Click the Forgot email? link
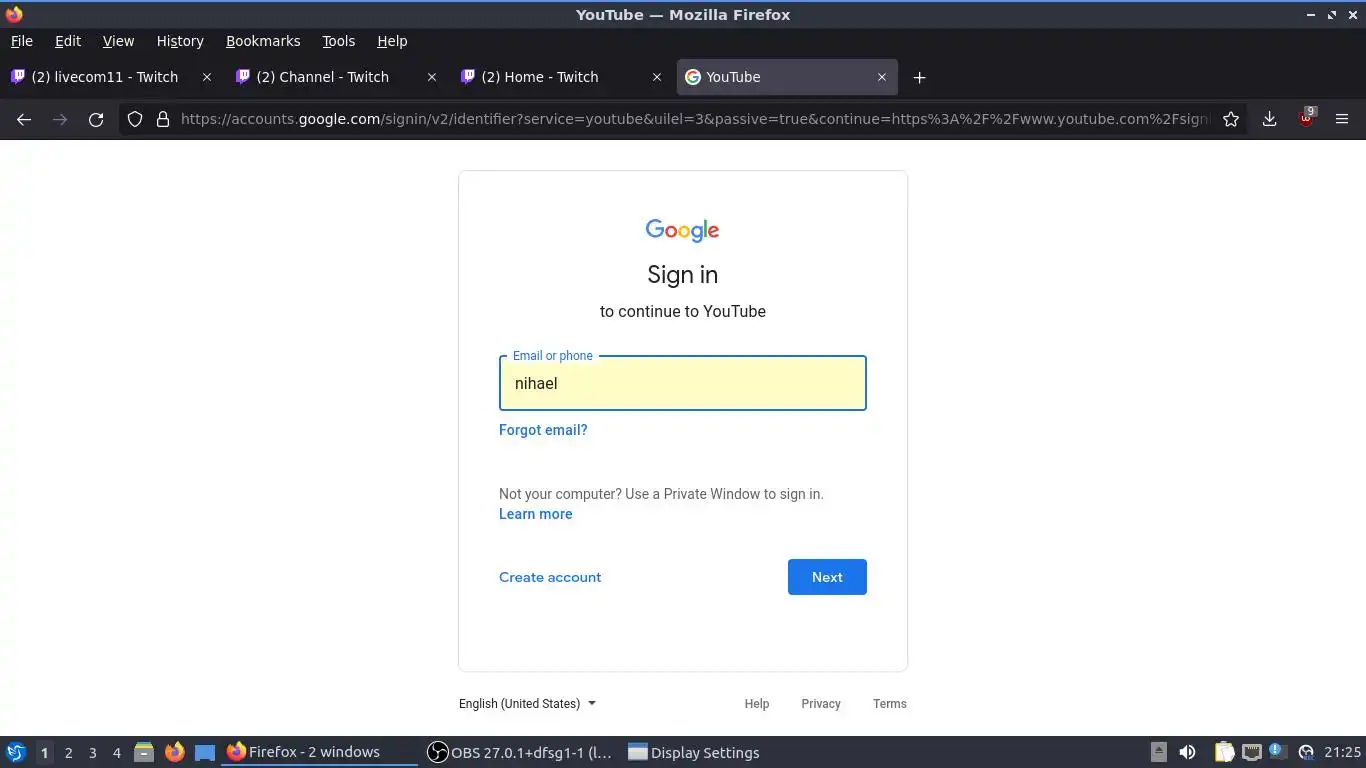1366x768 pixels. pos(543,430)
